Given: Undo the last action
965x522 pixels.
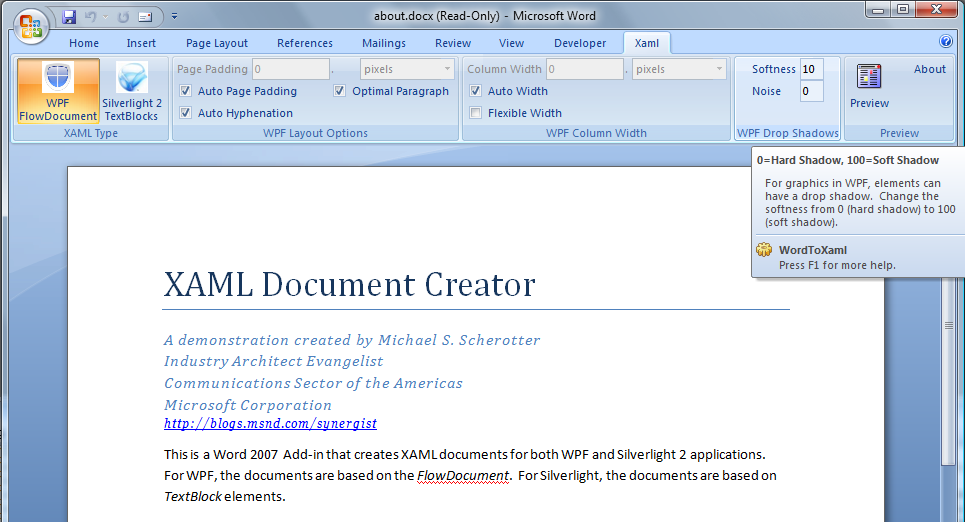Looking at the screenshot, I should click(x=90, y=17).
